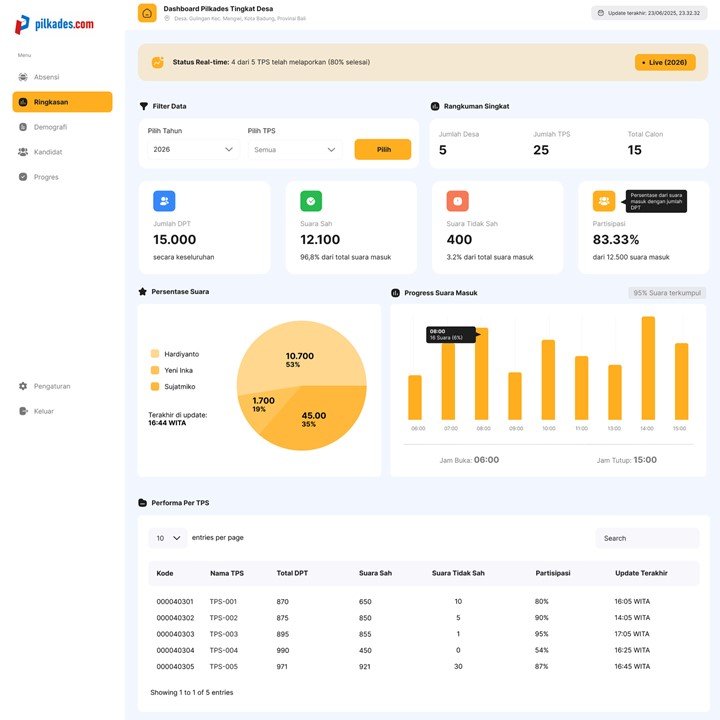720x720 pixels.
Task: Click the 14:00 bar in chart
Action: click(x=648, y=368)
